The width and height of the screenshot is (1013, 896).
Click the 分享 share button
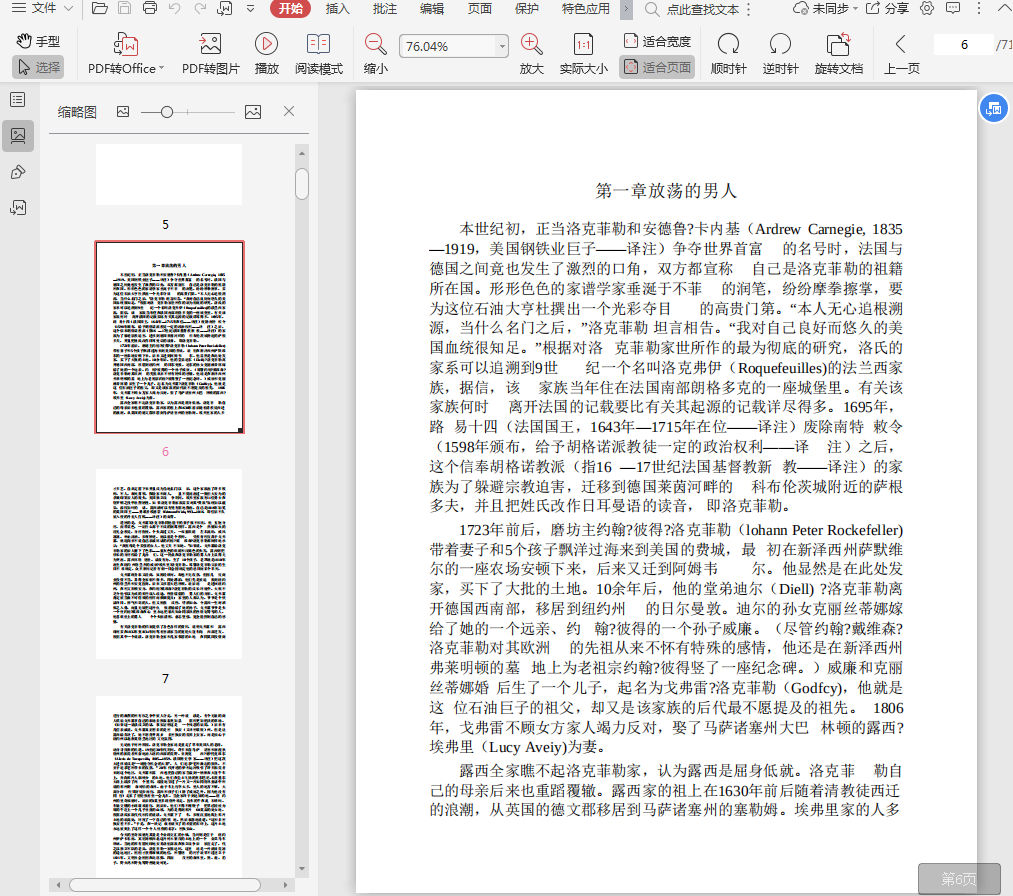coord(888,8)
